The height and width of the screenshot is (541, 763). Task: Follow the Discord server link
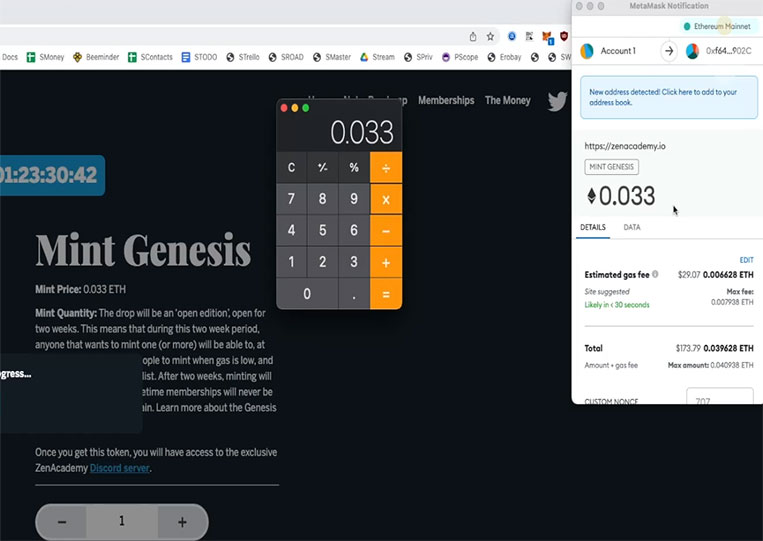pos(119,468)
